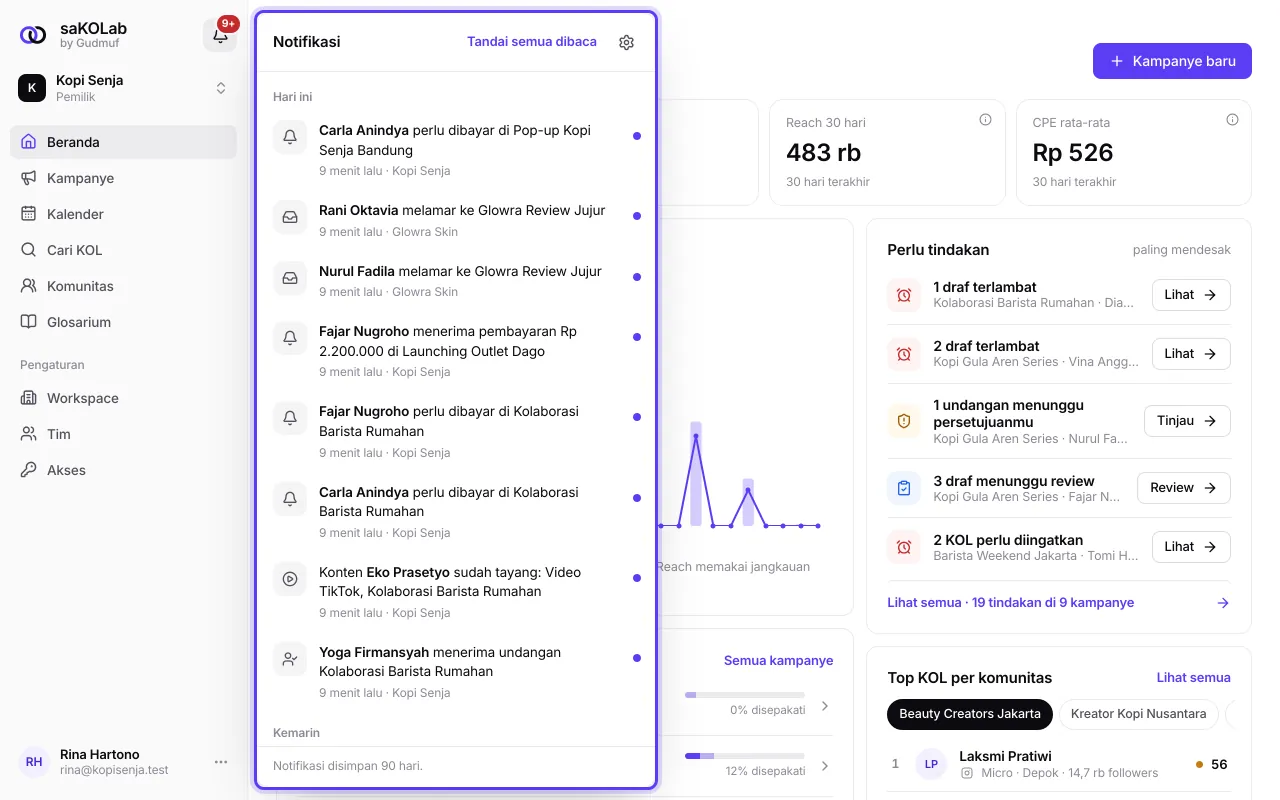This screenshot has width=1280, height=800.
Task: Click the Tim users icon
Action: click(x=28, y=434)
